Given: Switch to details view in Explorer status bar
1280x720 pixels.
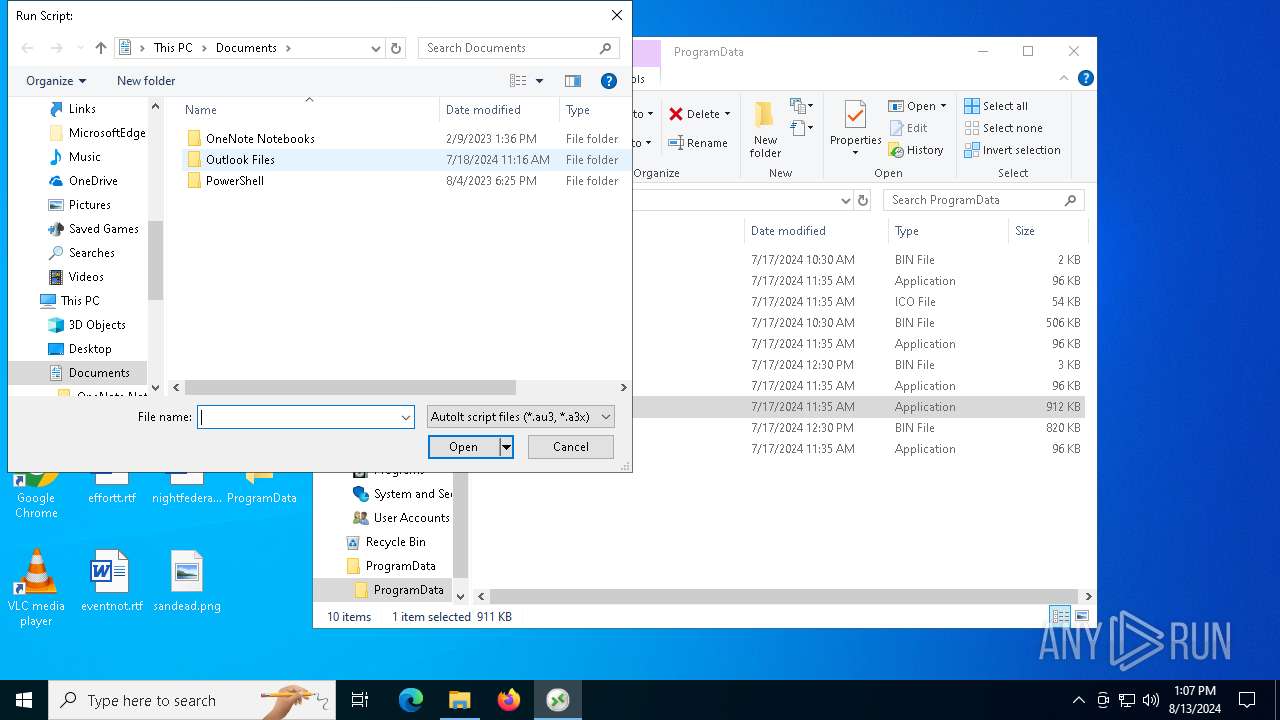Looking at the screenshot, I should tap(1060, 617).
